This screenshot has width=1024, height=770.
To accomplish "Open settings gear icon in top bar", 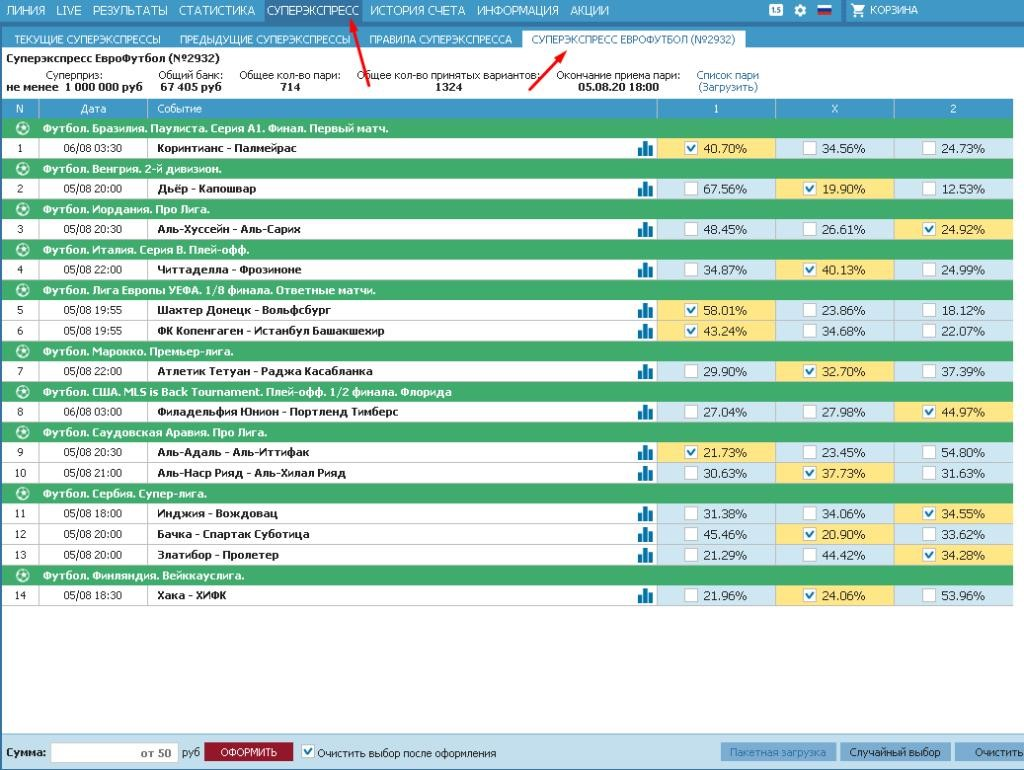I will click(800, 10).
